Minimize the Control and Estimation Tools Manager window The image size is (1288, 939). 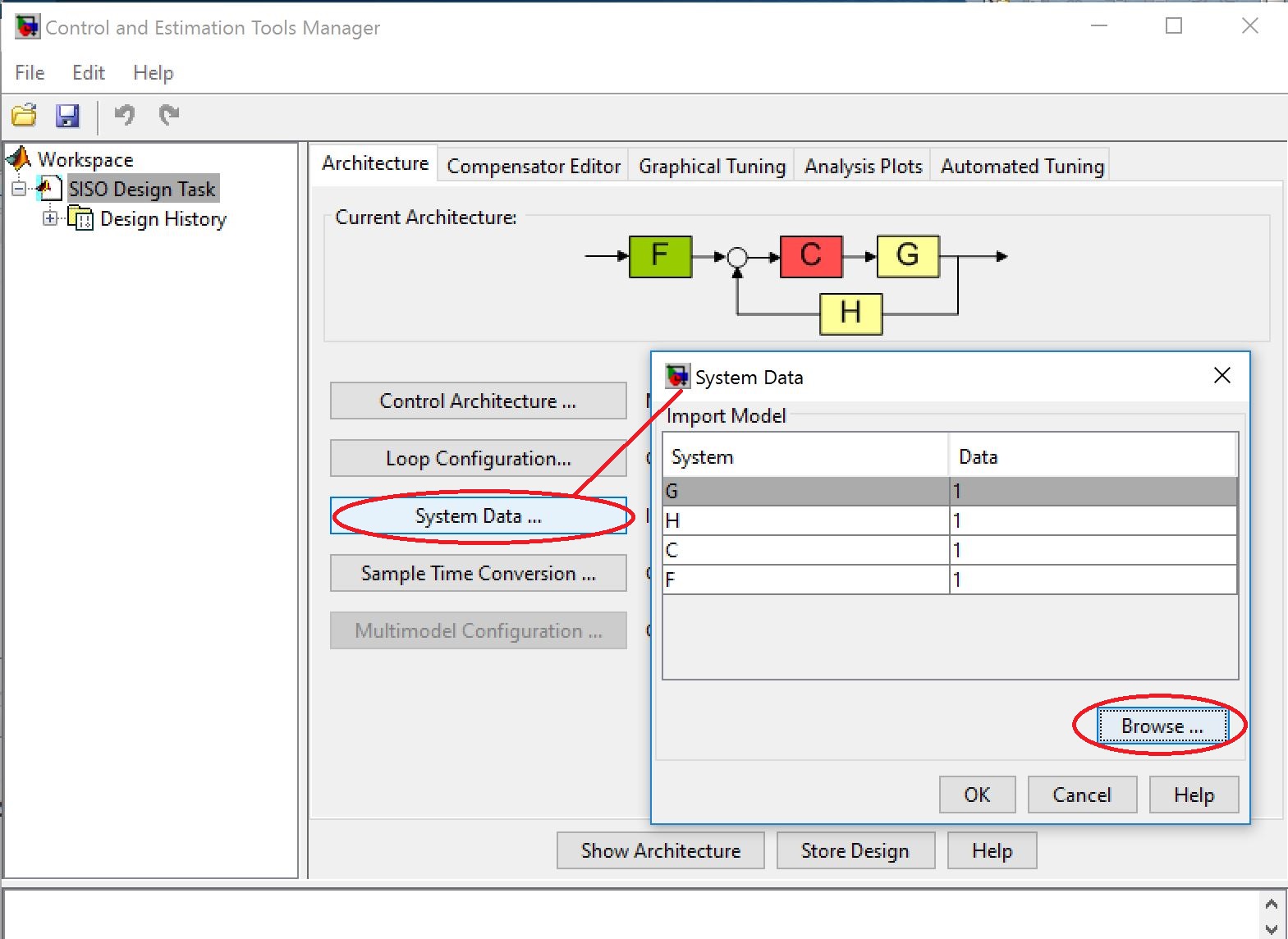(x=1099, y=26)
